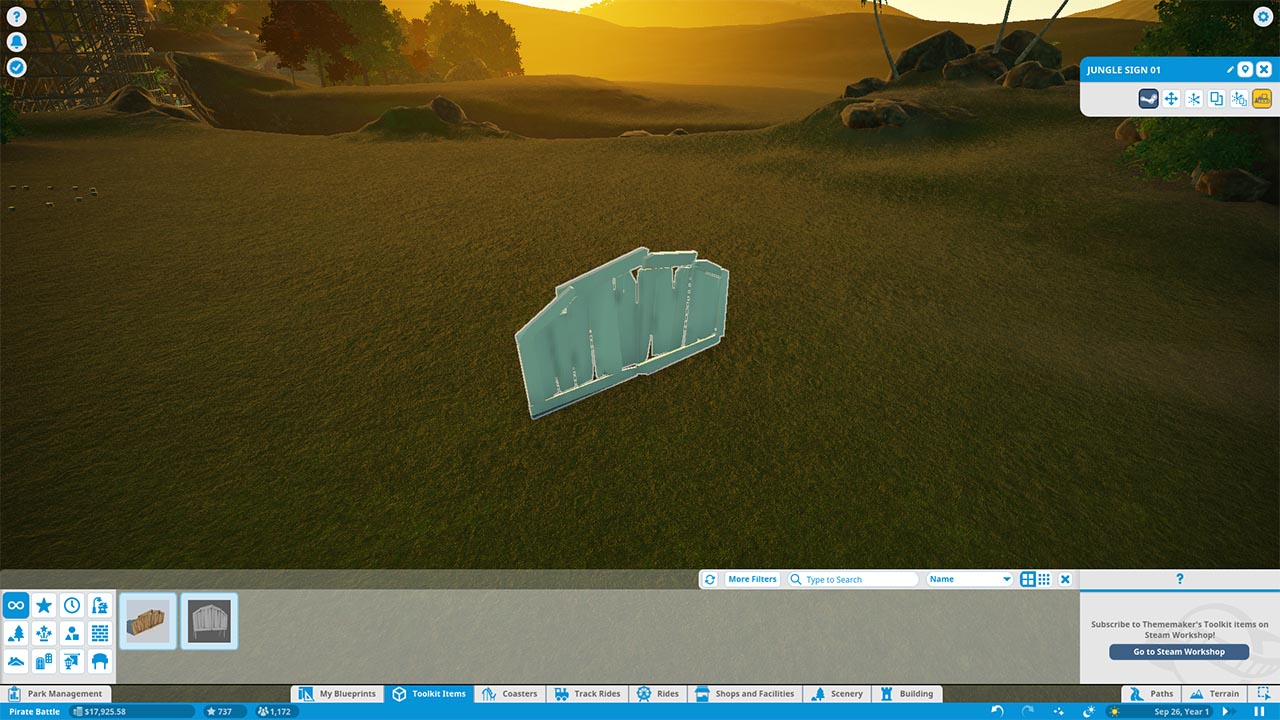Open the Coasters tab
Image resolution: width=1280 pixels, height=720 pixels.
click(x=510, y=693)
